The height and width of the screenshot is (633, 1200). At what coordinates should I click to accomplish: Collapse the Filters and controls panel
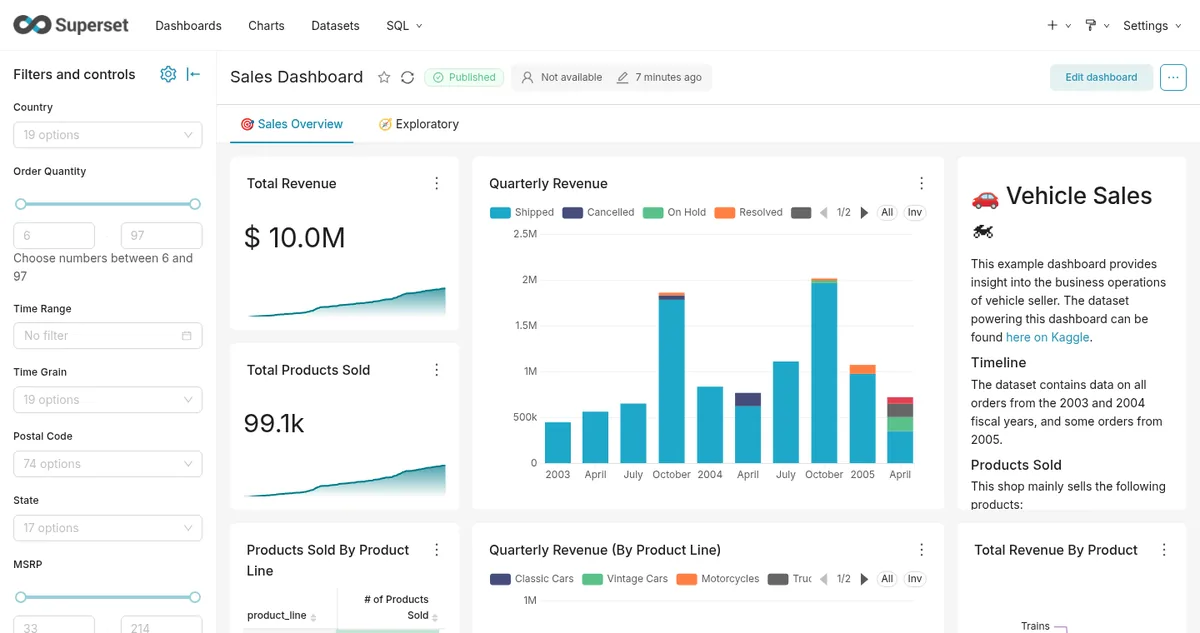(x=194, y=74)
